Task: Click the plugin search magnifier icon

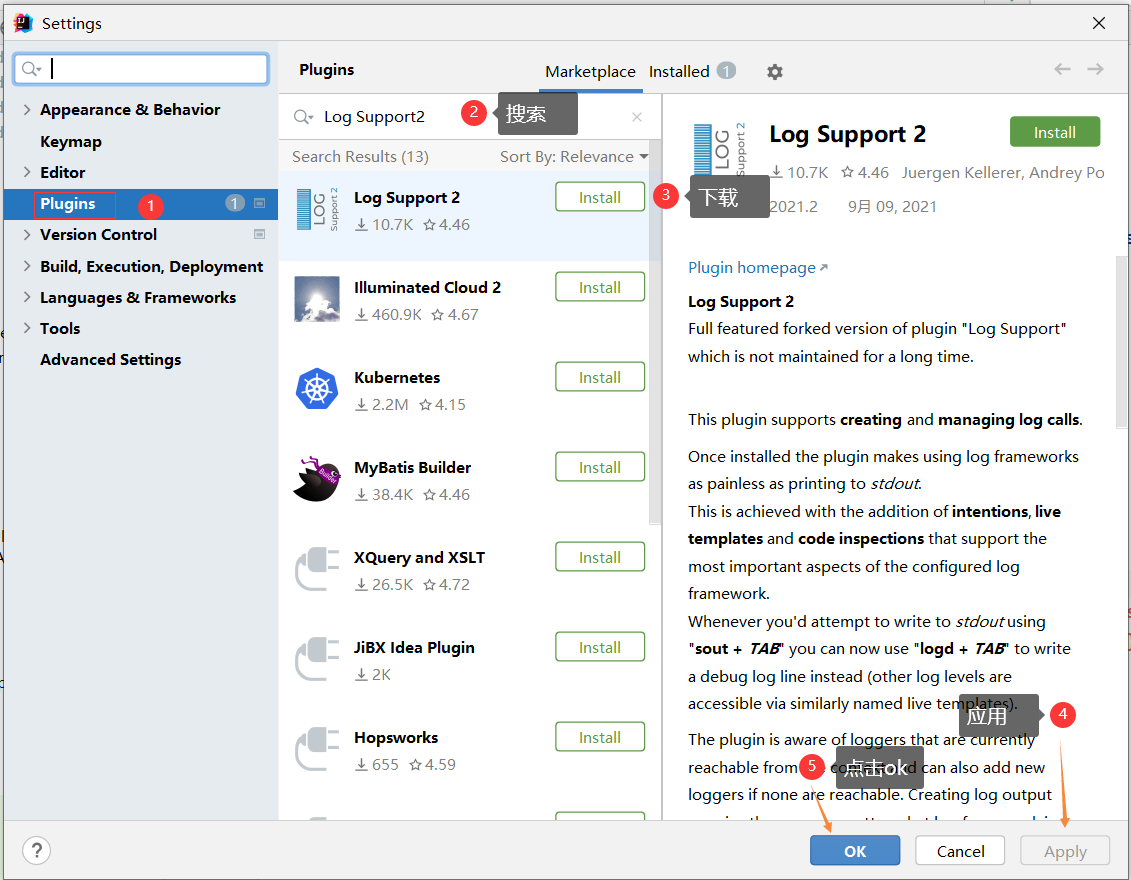Action: (303, 117)
